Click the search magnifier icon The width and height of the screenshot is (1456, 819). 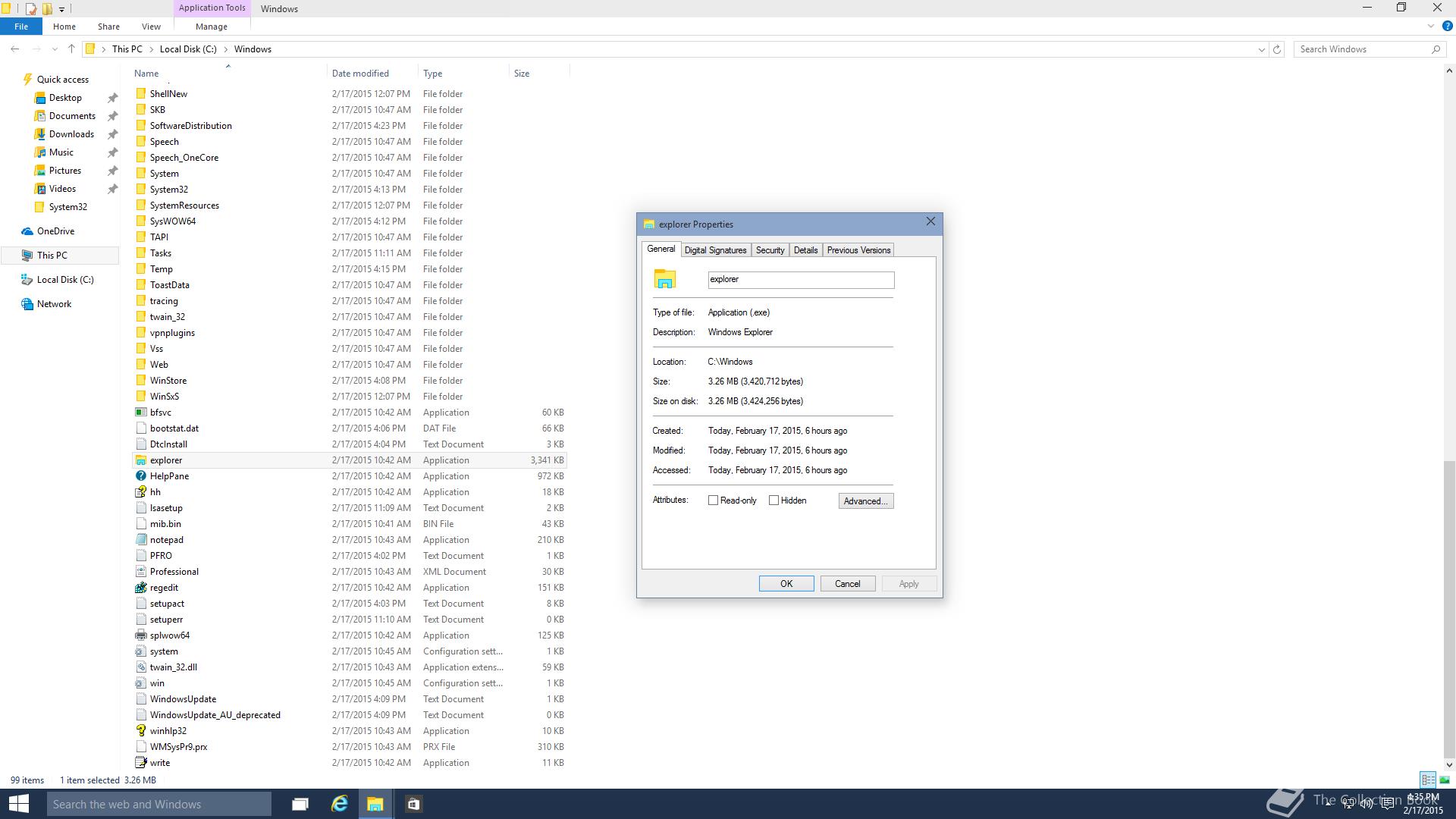pos(1436,49)
